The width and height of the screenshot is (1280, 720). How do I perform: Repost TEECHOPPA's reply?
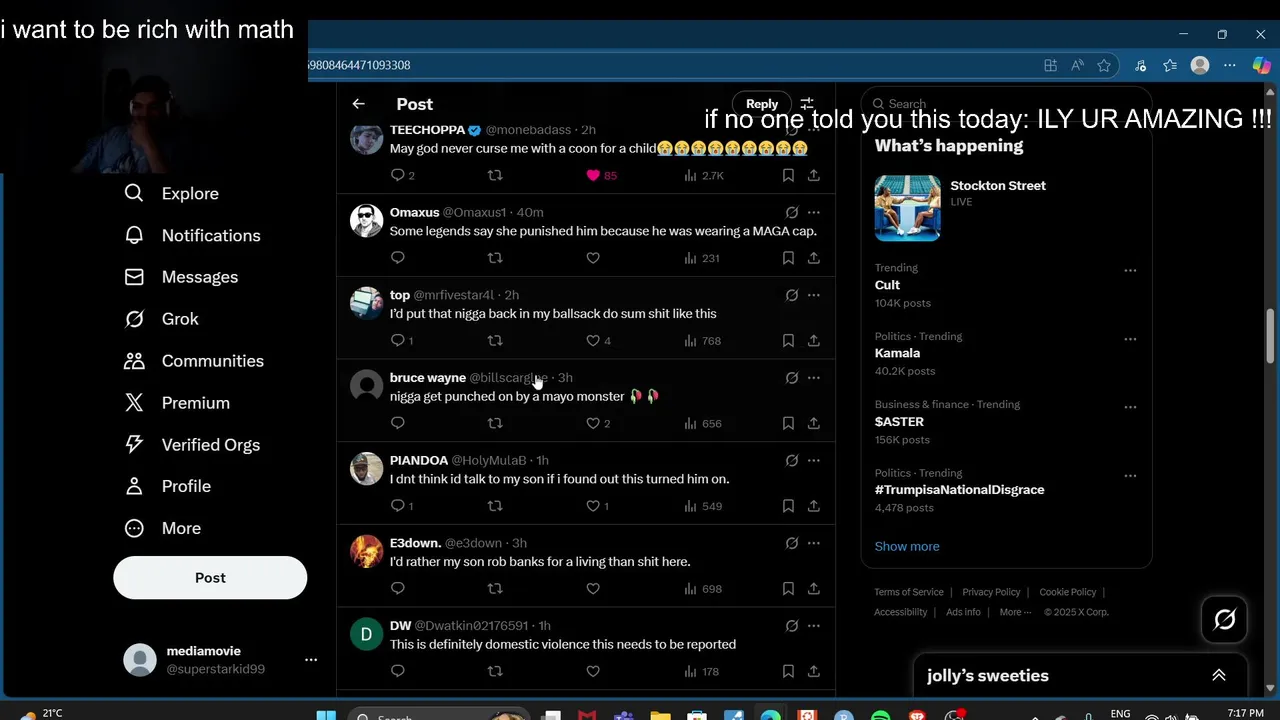[x=495, y=175]
